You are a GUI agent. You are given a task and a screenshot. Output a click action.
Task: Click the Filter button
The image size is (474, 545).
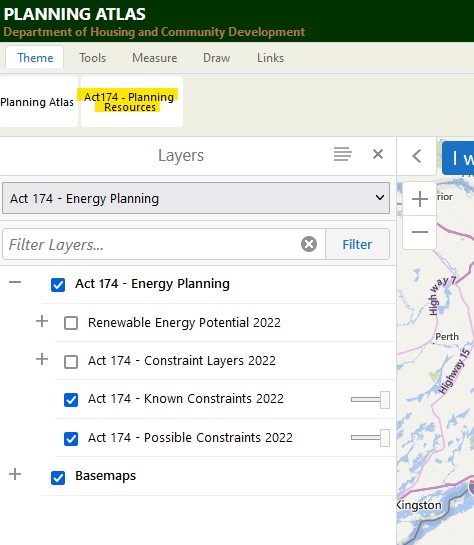click(x=357, y=244)
